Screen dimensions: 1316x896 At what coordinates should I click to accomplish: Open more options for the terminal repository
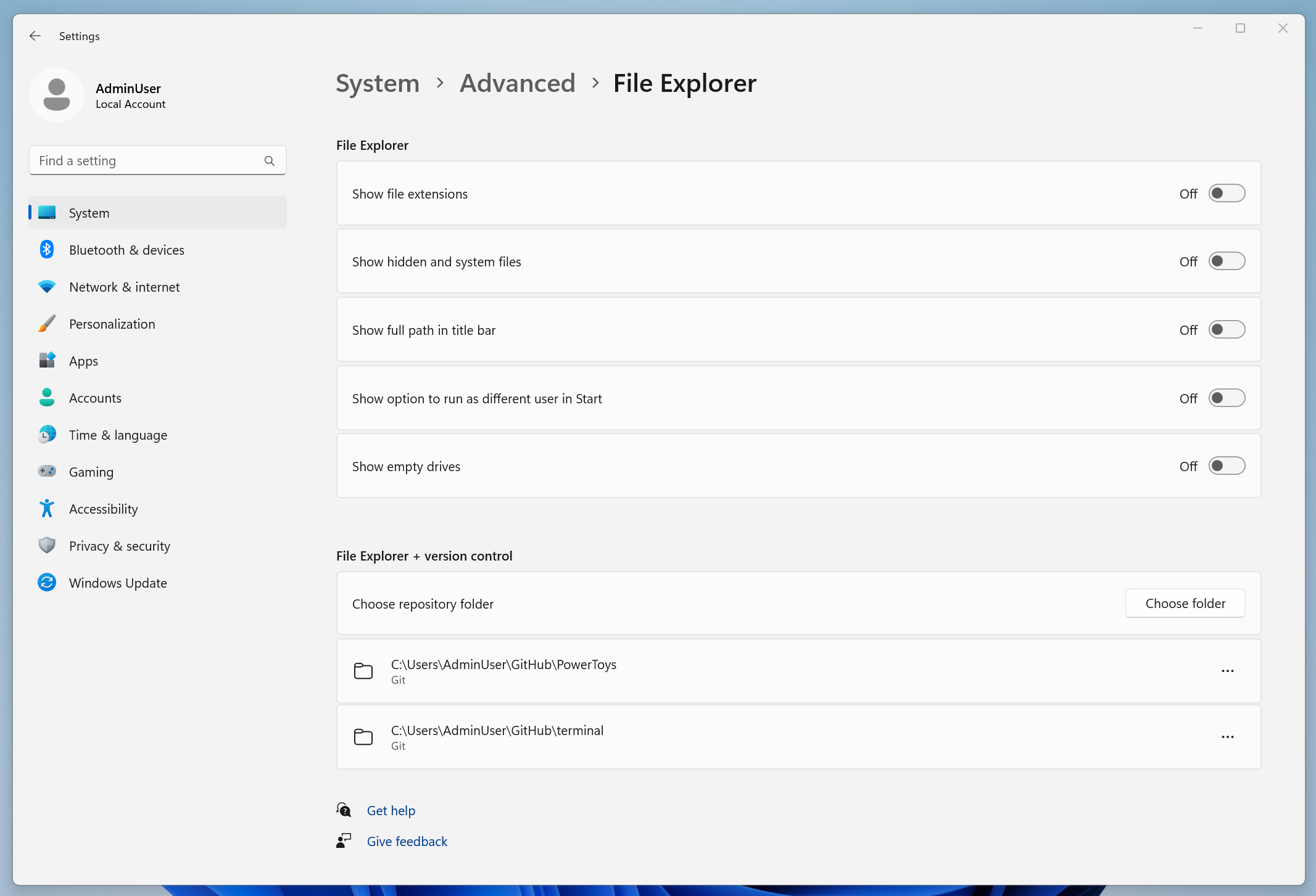click(1227, 737)
